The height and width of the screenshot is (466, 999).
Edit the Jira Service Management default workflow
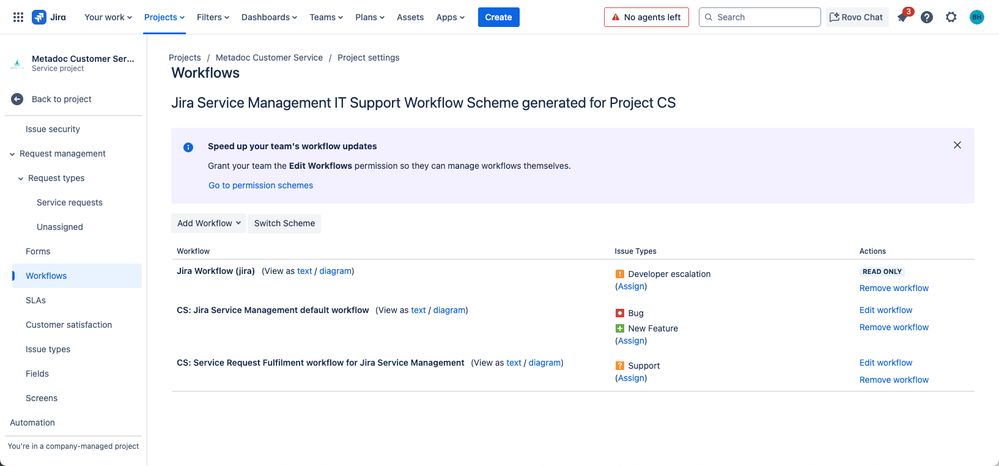(x=886, y=310)
